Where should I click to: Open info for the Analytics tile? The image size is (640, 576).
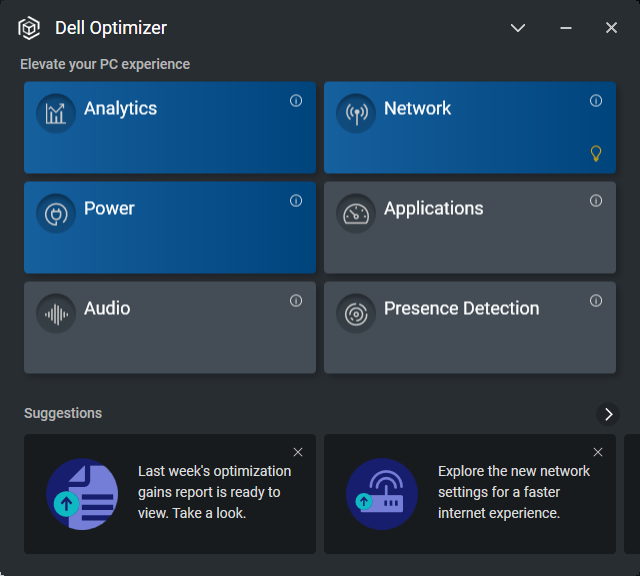(296, 101)
